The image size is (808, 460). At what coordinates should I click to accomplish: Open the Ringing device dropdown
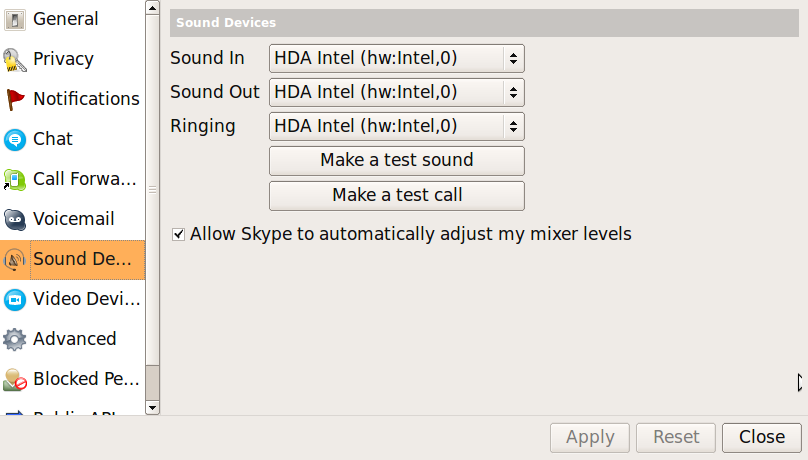pyautogui.click(x=397, y=126)
